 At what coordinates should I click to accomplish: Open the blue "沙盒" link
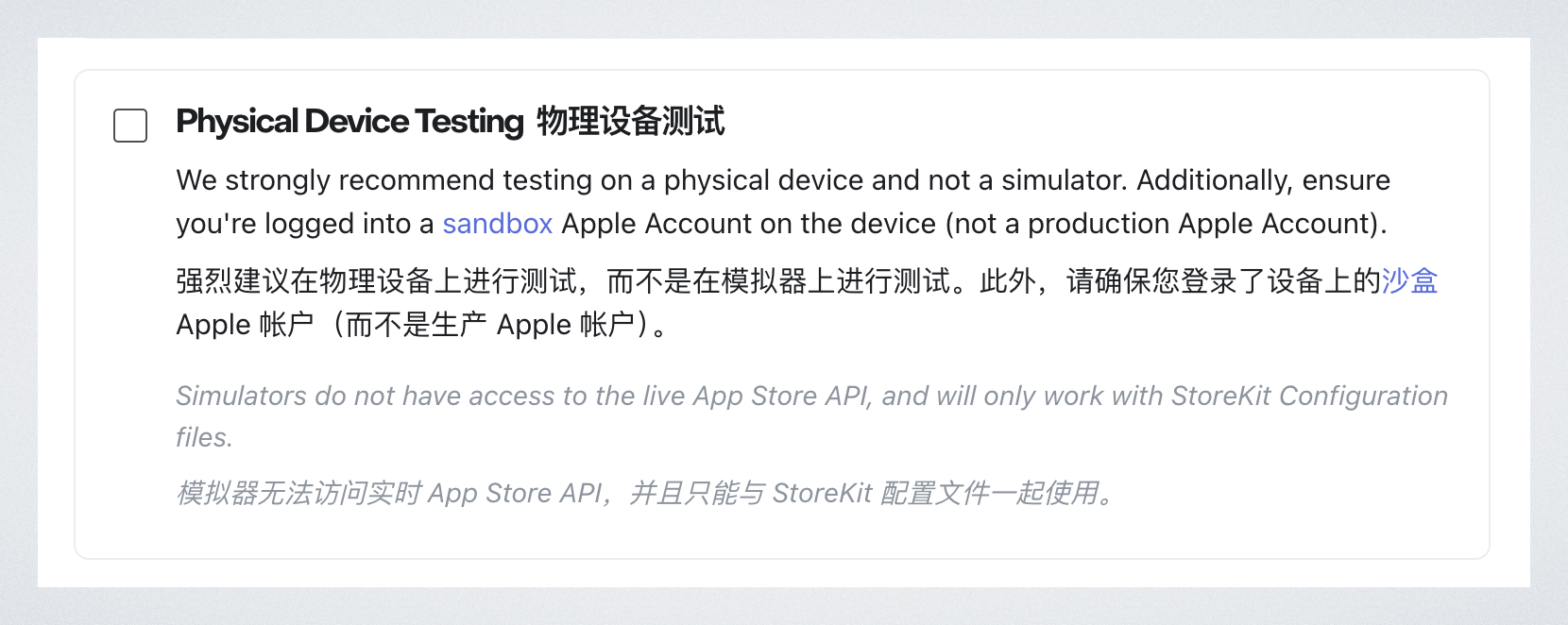(x=1409, y=280)
